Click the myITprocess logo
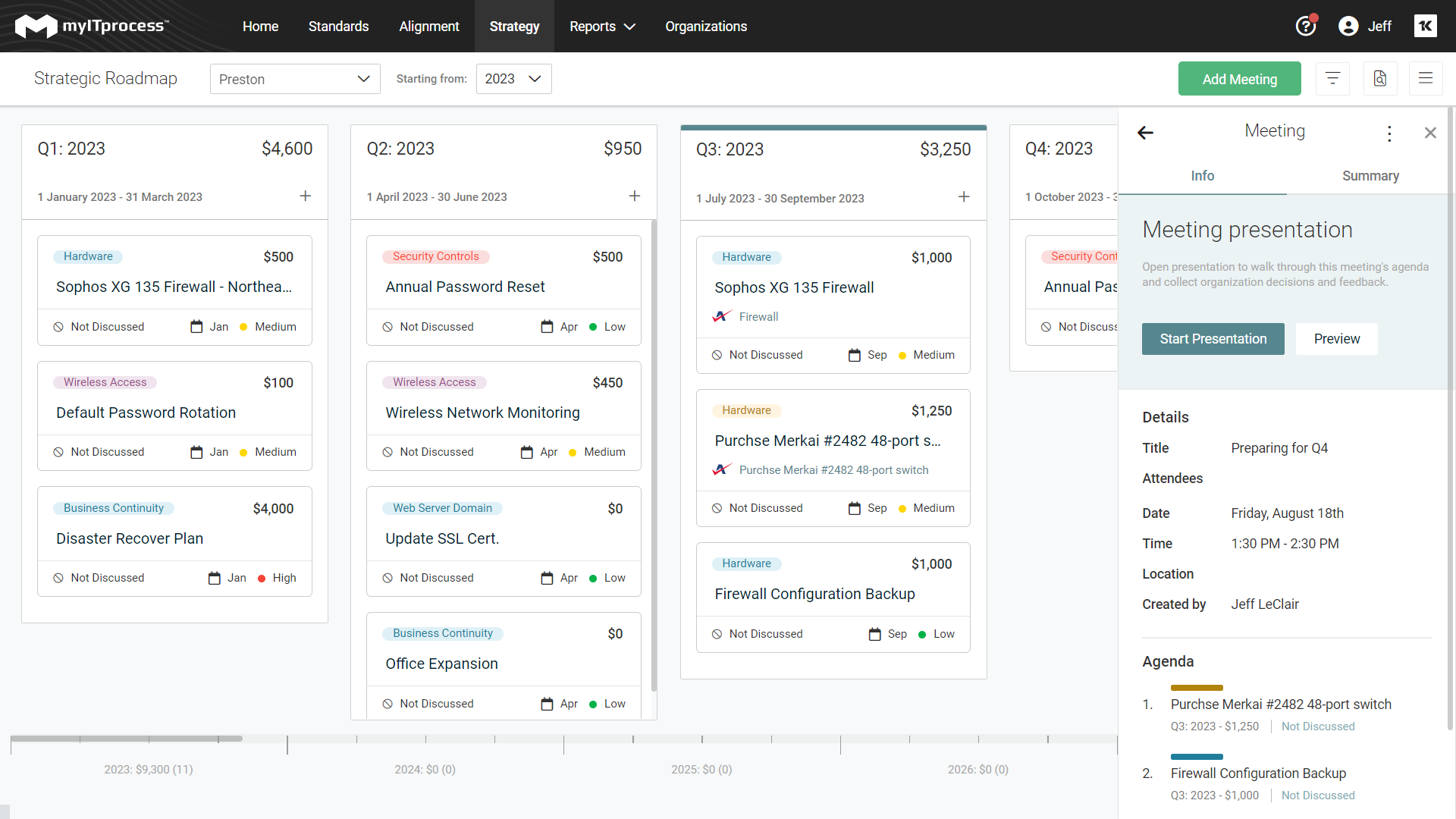This screenshot has height=819, width=1456. [92, 26]
